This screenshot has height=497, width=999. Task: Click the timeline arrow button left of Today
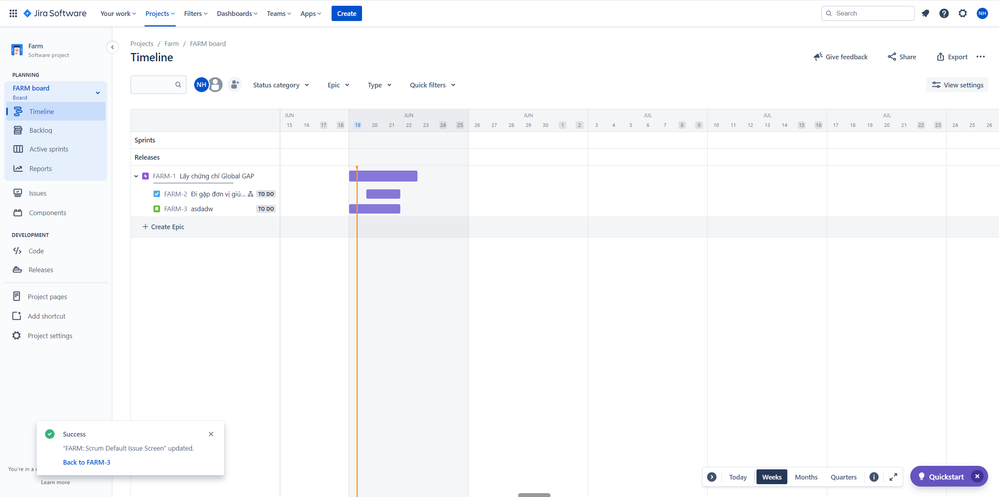tap(712, 477)
